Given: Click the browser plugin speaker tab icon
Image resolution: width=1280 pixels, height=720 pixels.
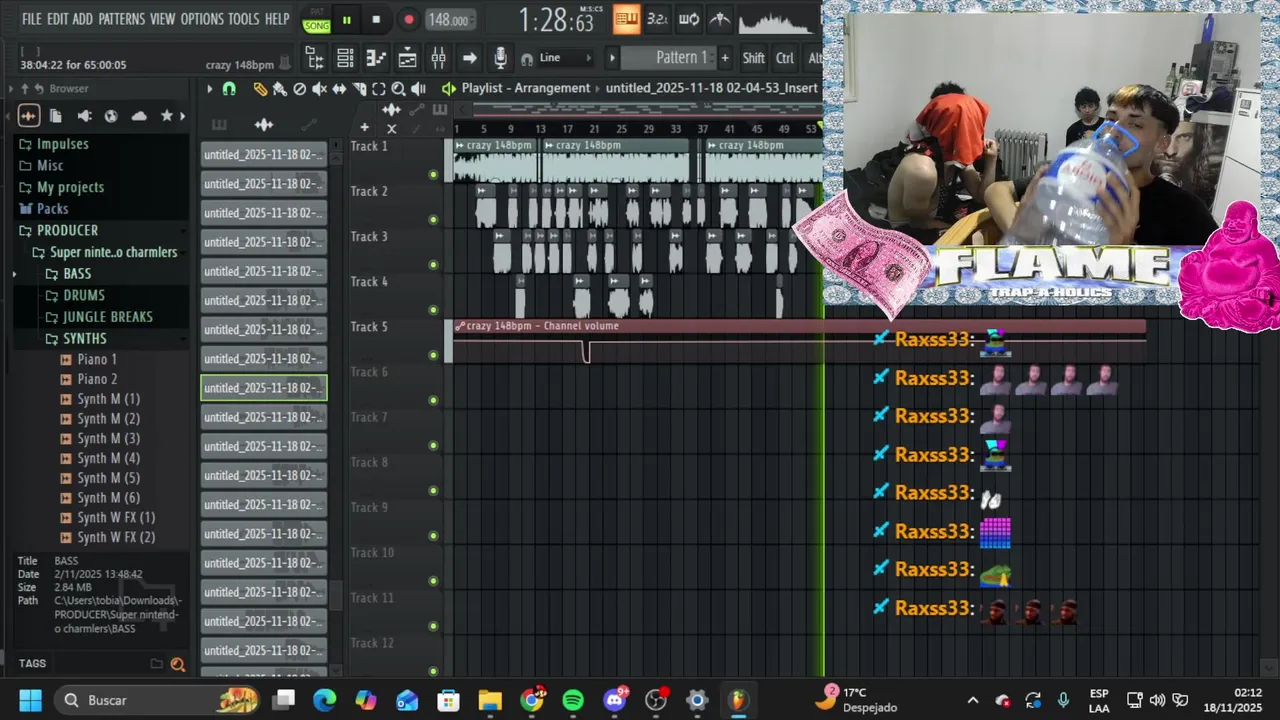Looking at the screenshot, I should coord(84,116).
